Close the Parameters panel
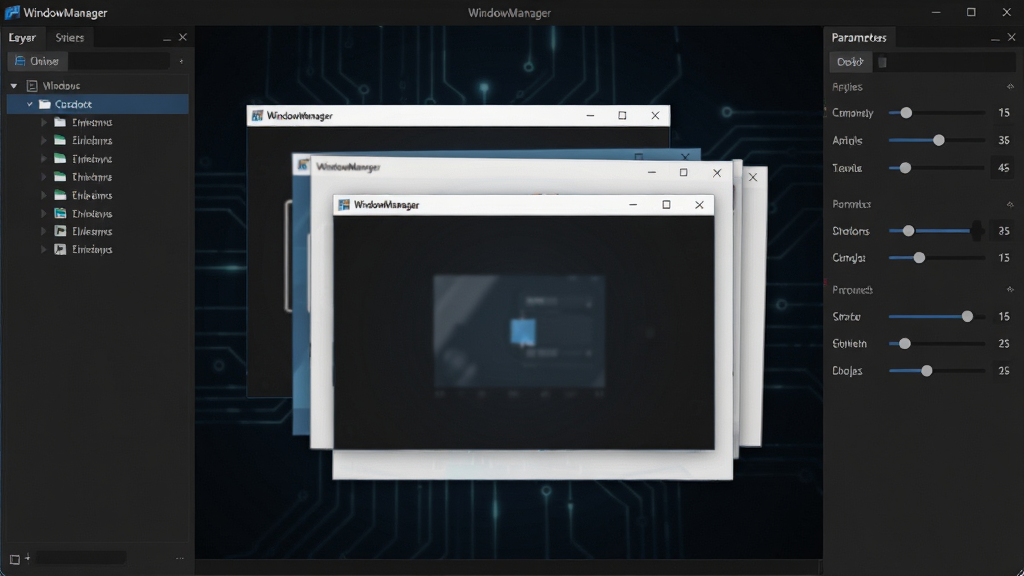The image size is (1024, 576). point(1012,37)
